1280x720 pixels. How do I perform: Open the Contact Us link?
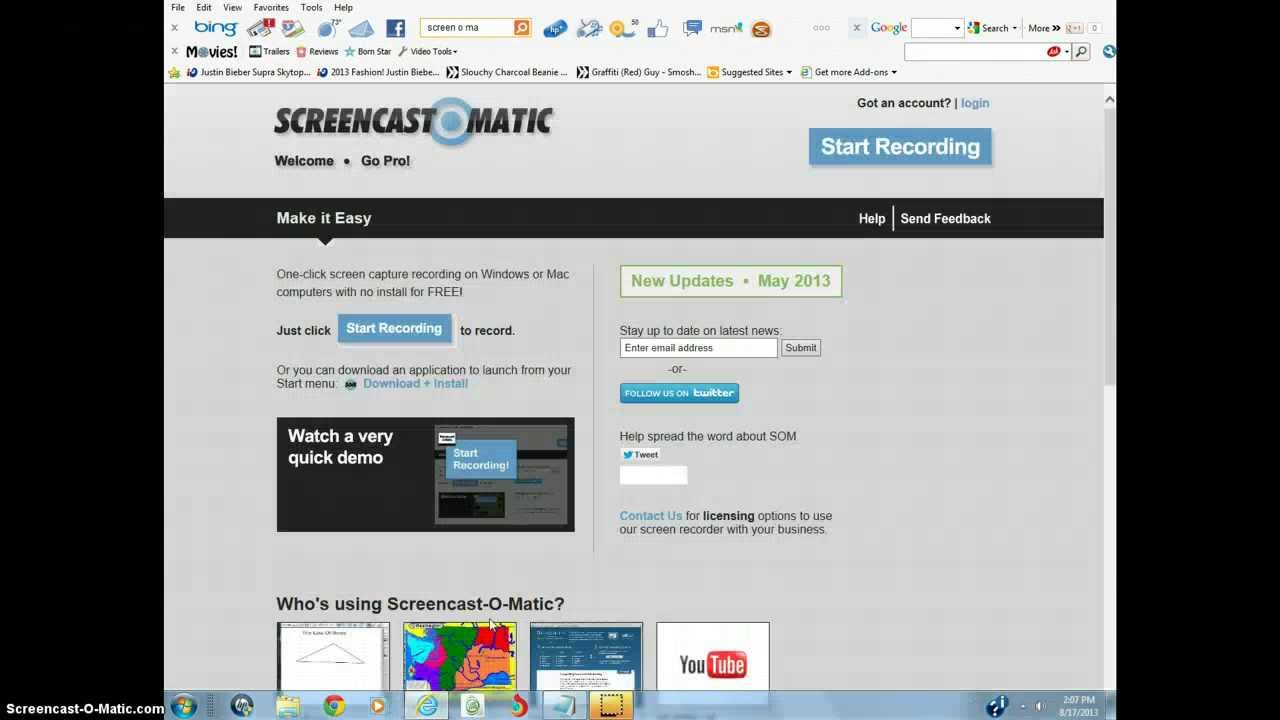pos(651,516)
